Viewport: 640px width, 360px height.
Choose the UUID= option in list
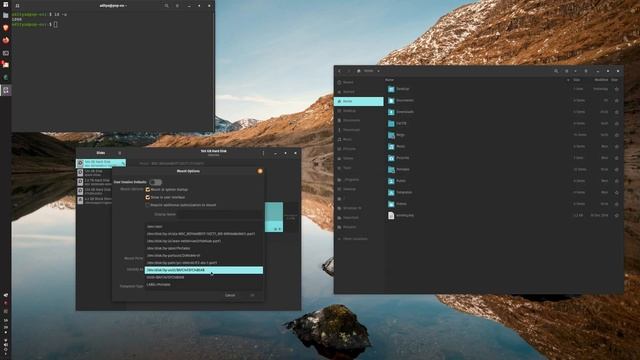(204, 278)
